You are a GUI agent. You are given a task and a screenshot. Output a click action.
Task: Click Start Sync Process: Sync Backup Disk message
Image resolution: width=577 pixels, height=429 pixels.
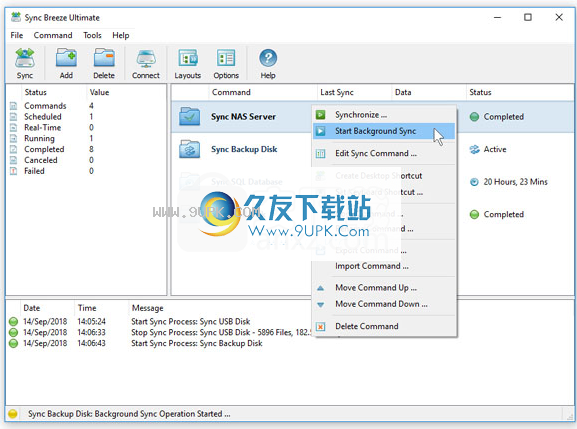point(197,343)
